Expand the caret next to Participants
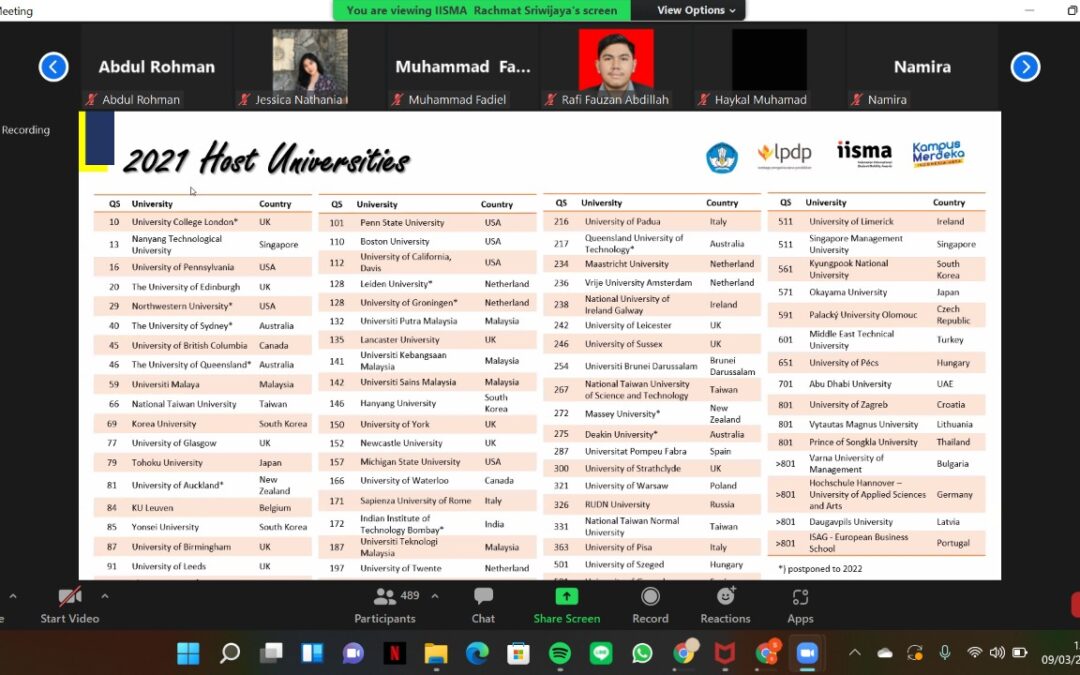 434,596
